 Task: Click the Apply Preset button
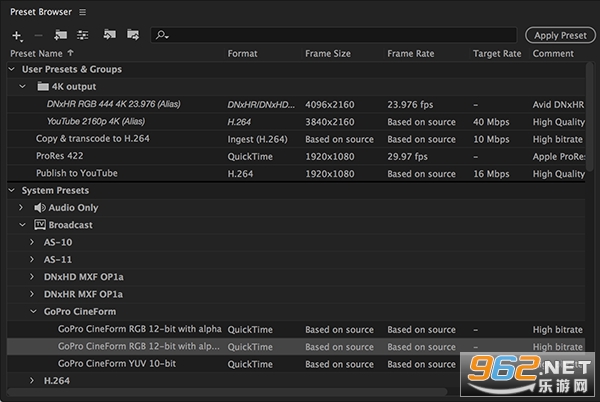[560, 35]
